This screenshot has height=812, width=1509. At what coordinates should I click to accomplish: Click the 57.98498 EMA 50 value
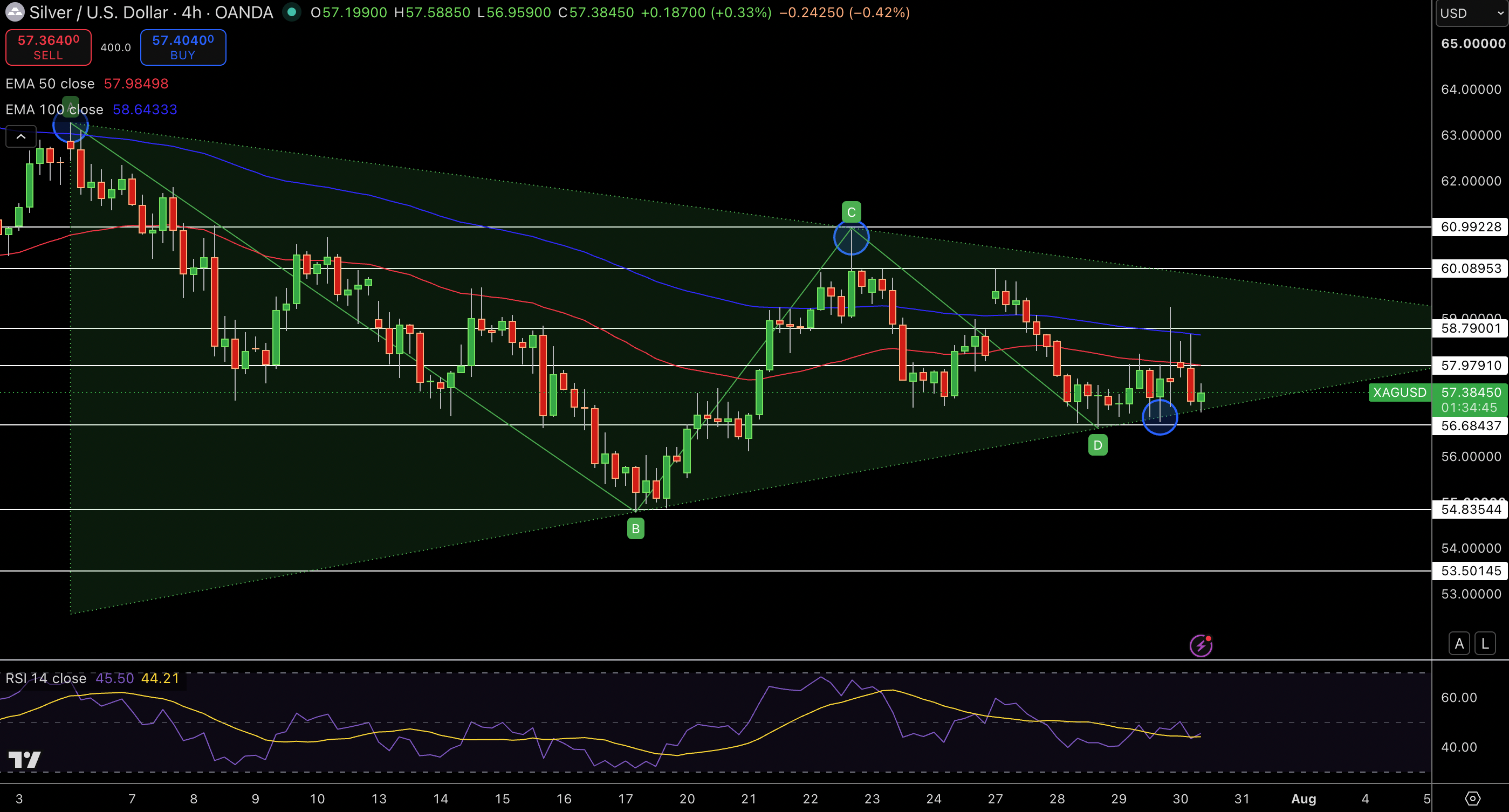[x=136, y=84]
